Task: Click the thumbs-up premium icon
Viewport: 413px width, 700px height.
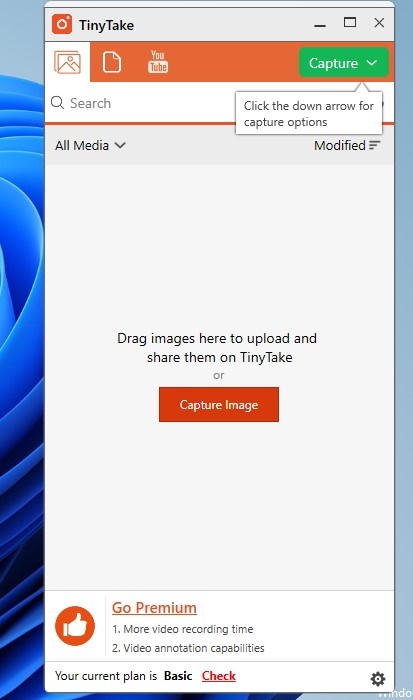Action: click(x=75, y=625)
